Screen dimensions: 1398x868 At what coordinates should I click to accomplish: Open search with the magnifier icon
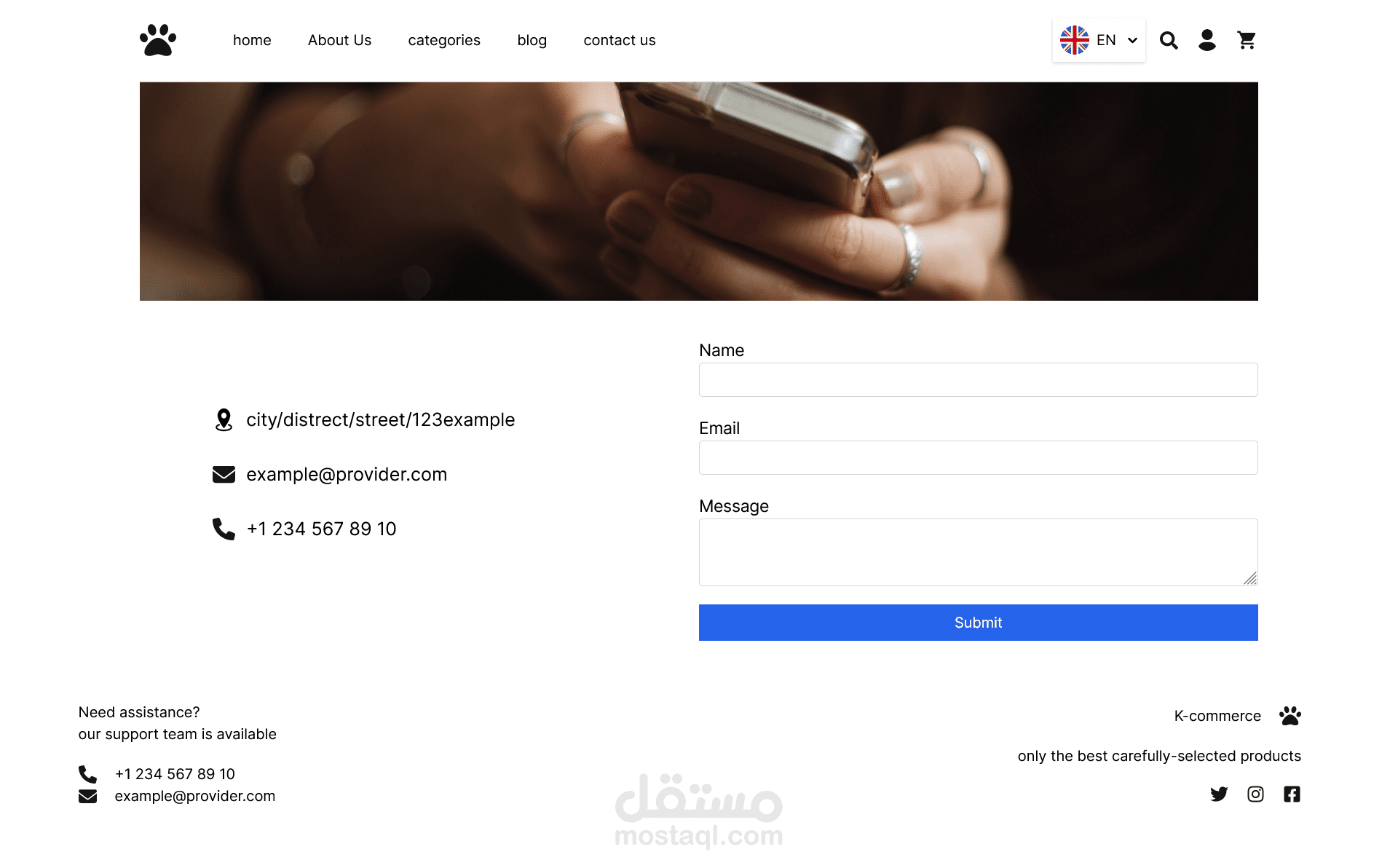click(1169, 40)
